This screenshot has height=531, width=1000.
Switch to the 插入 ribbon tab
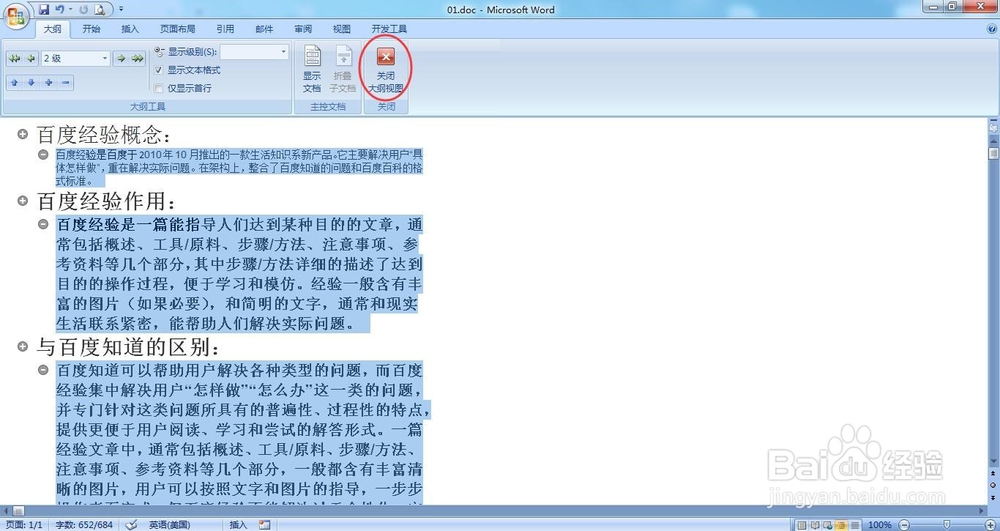point(130,29)
